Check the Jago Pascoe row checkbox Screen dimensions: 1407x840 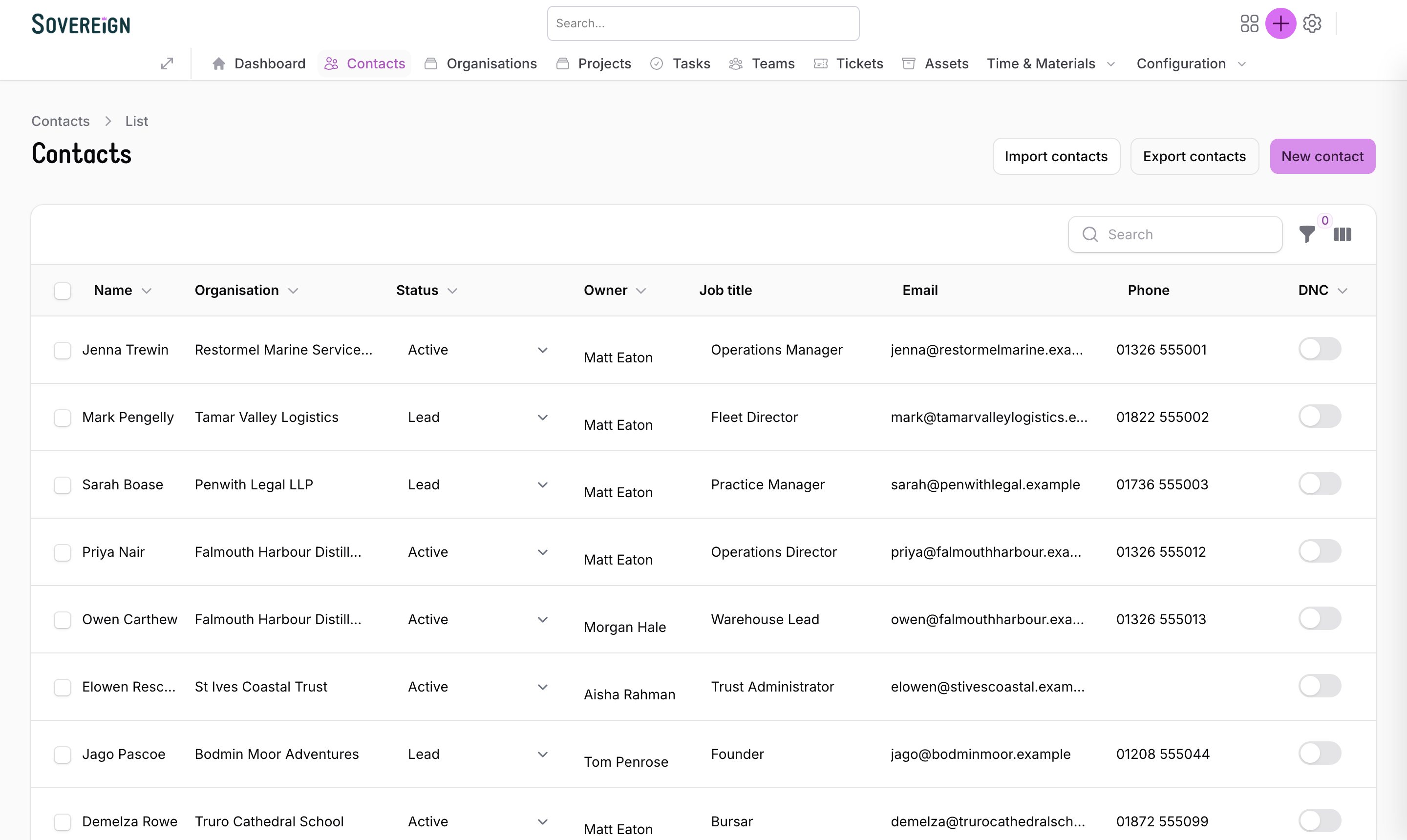click(x=62, y=755)
